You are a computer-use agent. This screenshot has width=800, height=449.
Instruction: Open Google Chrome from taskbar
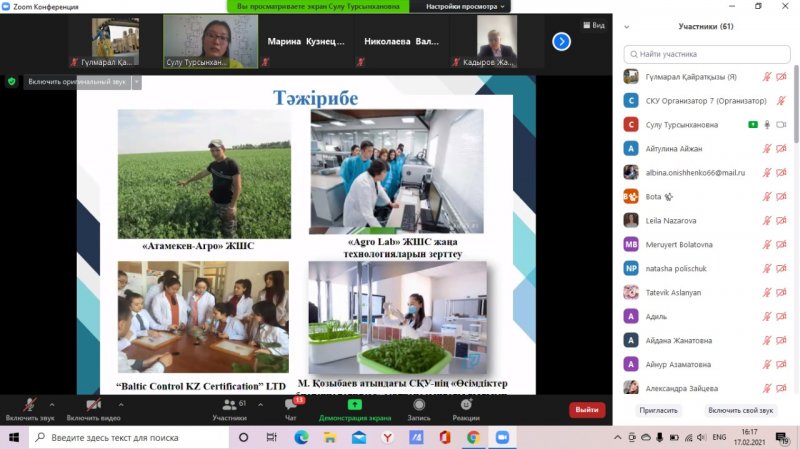coord(473,437)
